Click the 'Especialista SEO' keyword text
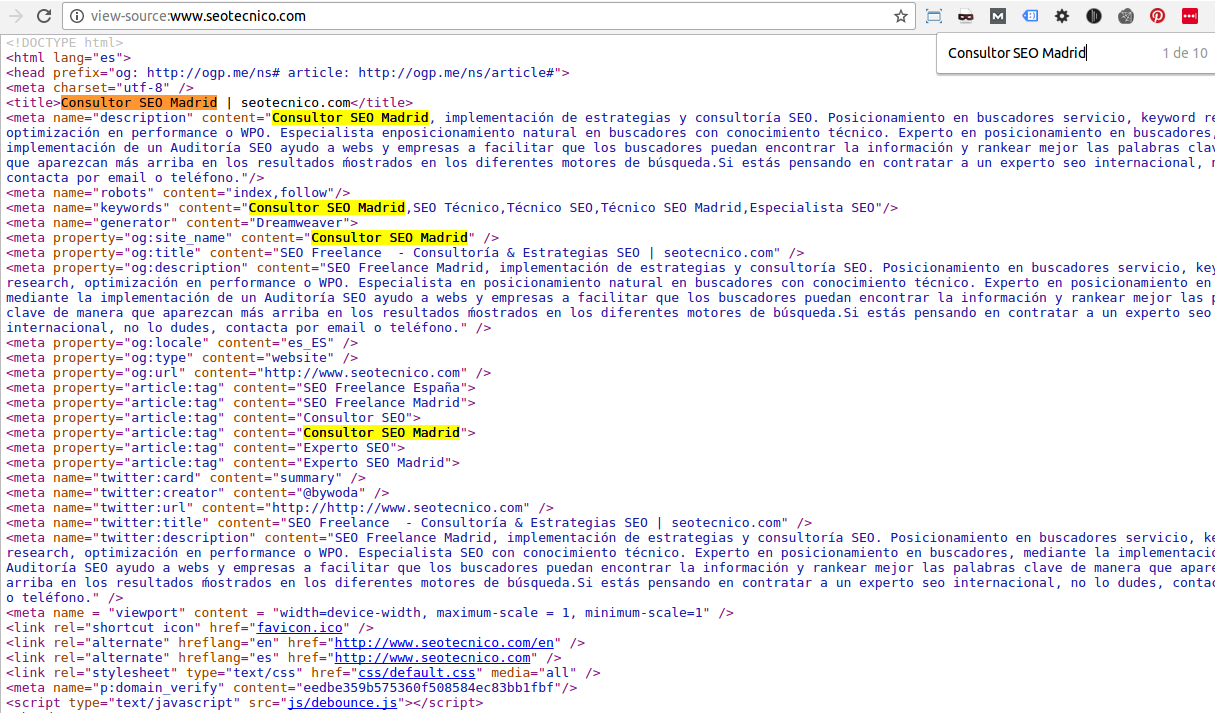 pyautogui.click(x=811, y=208)
